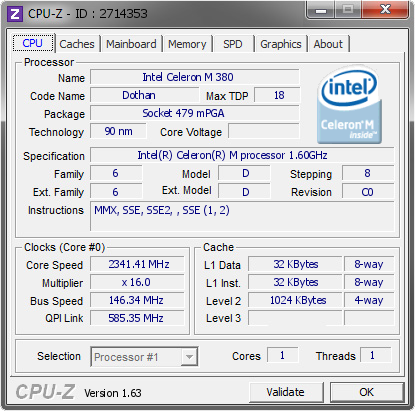Click the CPU-Z purple Z title bar icon
The width and height of the screenshot is (415, 411).
[x=15, y=14]
